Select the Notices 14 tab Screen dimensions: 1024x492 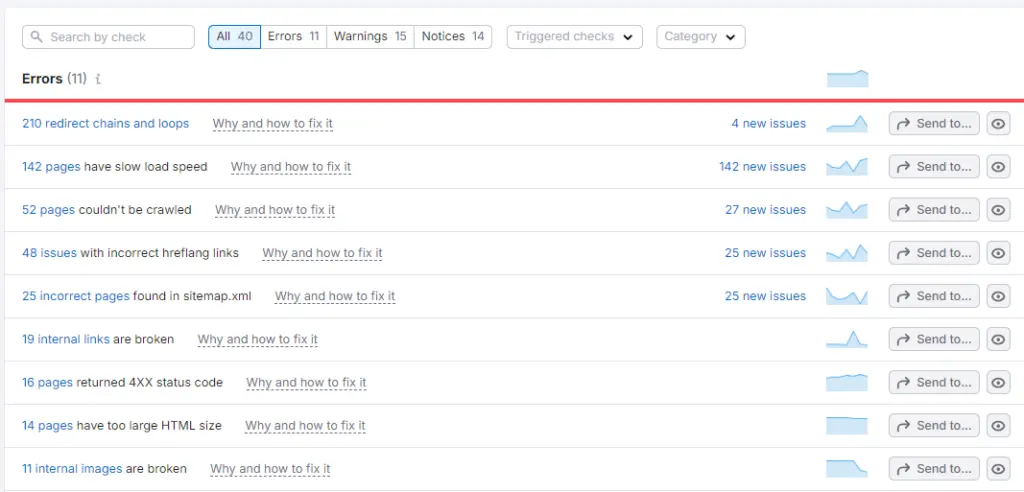(x=453, y=37)
